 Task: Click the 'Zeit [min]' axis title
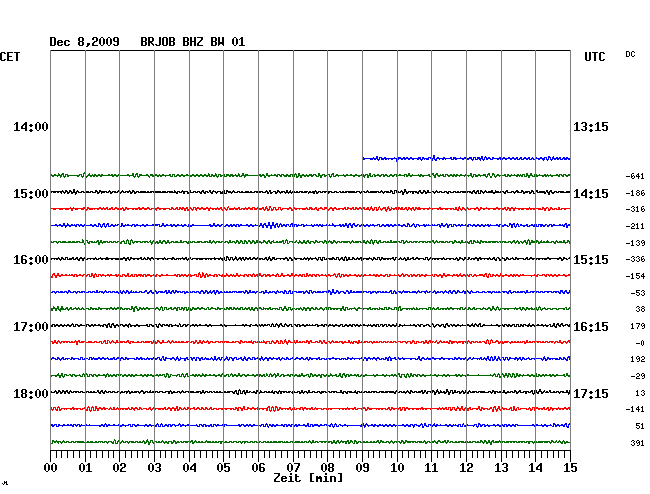pos(308,478)
